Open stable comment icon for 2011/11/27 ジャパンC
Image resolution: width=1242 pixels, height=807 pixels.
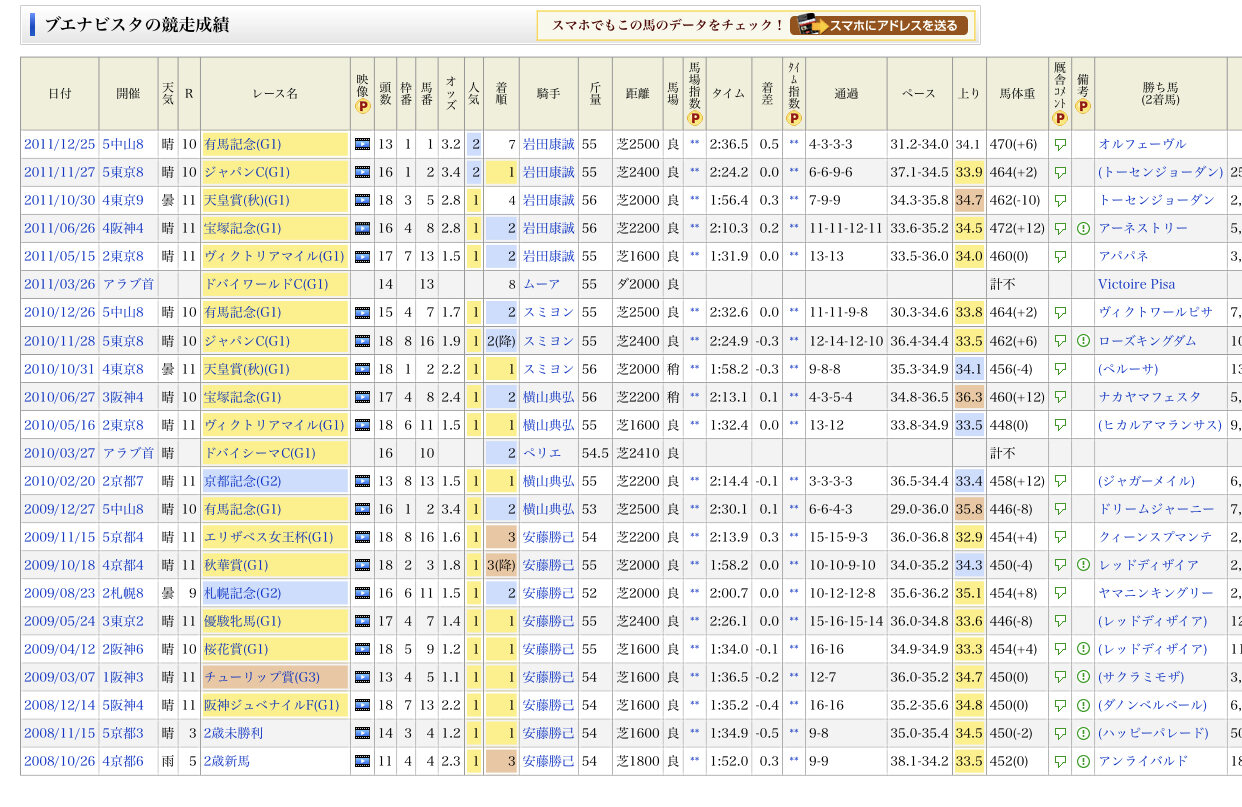[x=1060, y=172]
